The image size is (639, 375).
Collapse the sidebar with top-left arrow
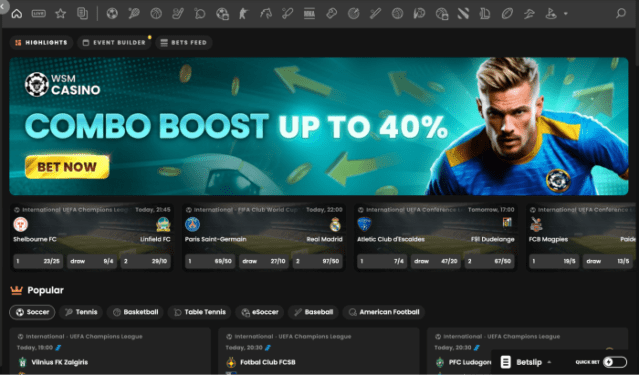[x=2, y=6]
